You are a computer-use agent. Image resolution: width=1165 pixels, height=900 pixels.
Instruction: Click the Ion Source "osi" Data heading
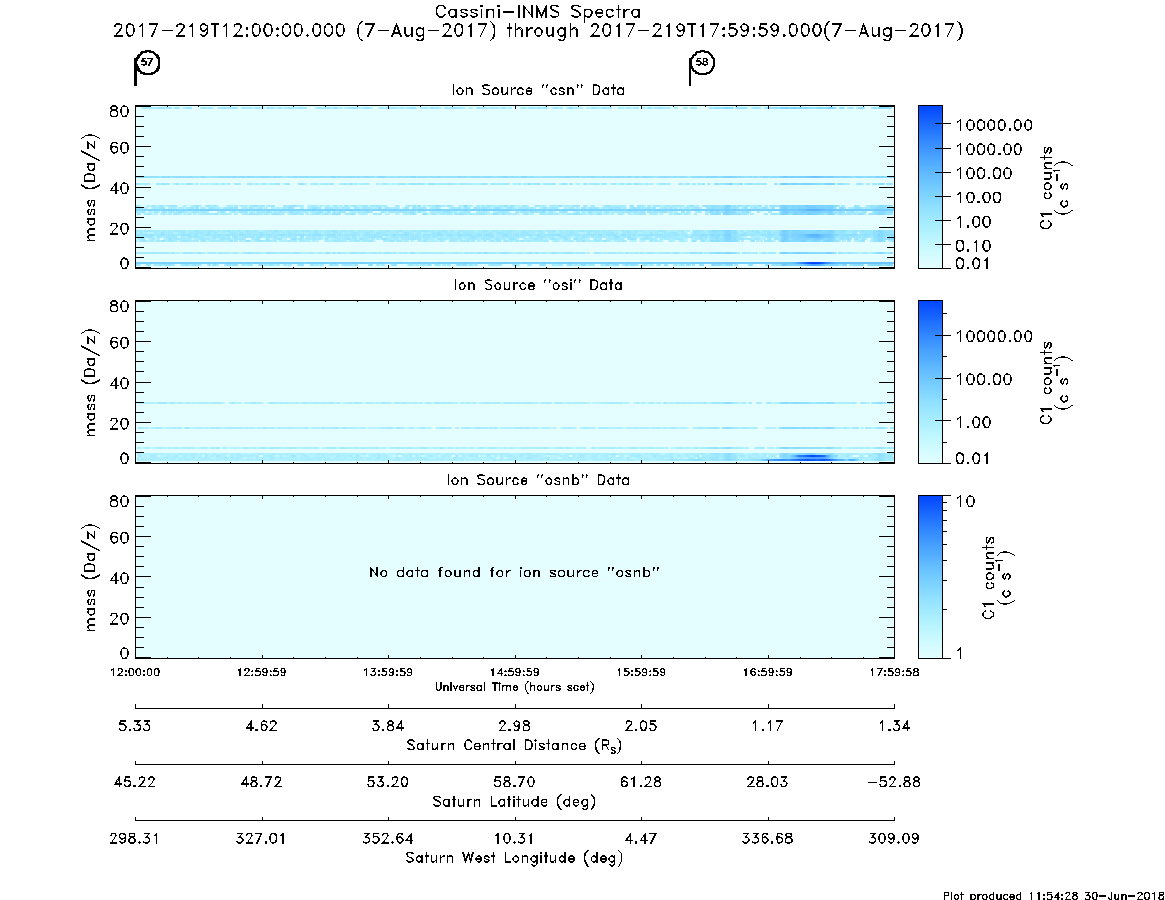538,285
